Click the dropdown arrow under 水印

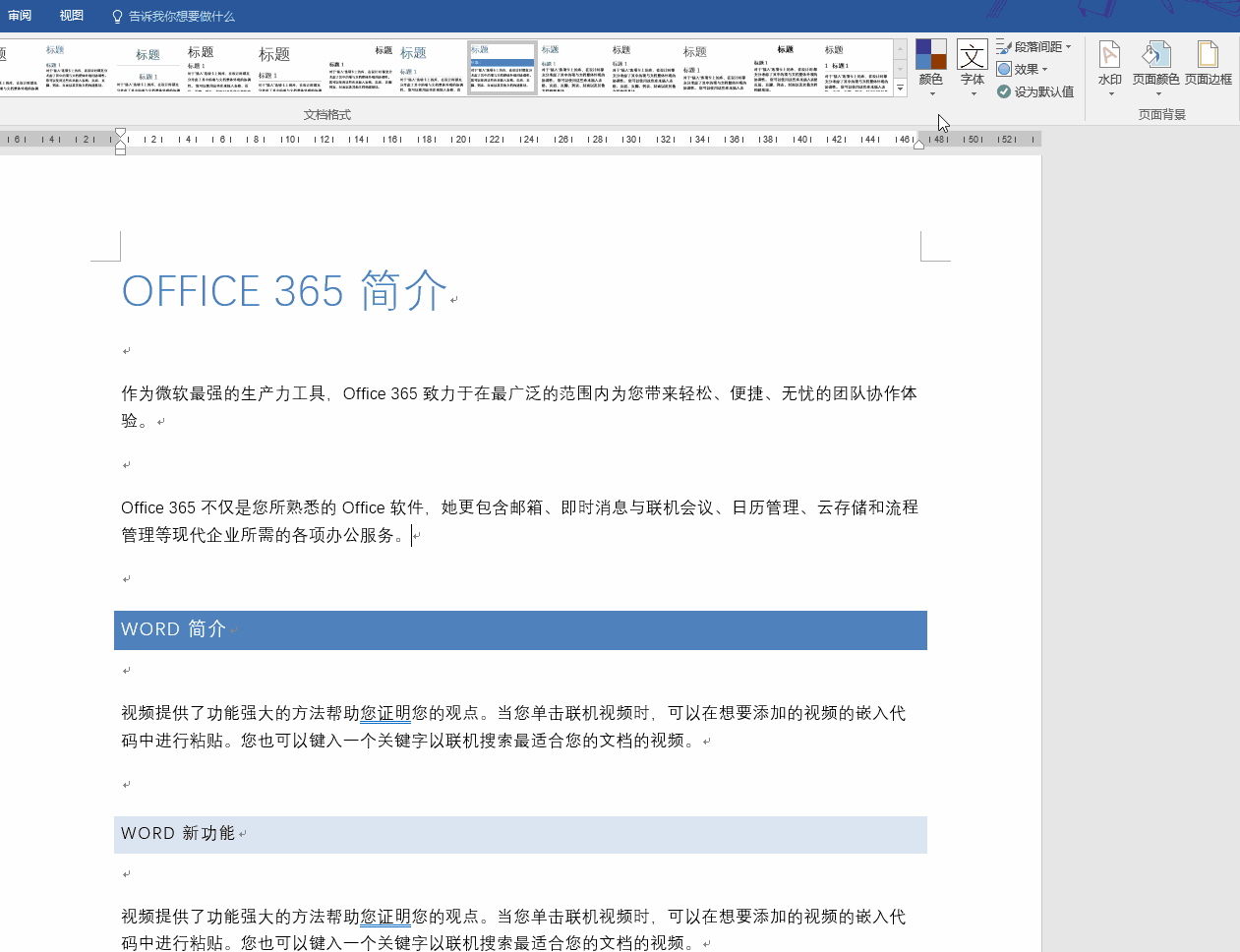[x=1111, y=94]
